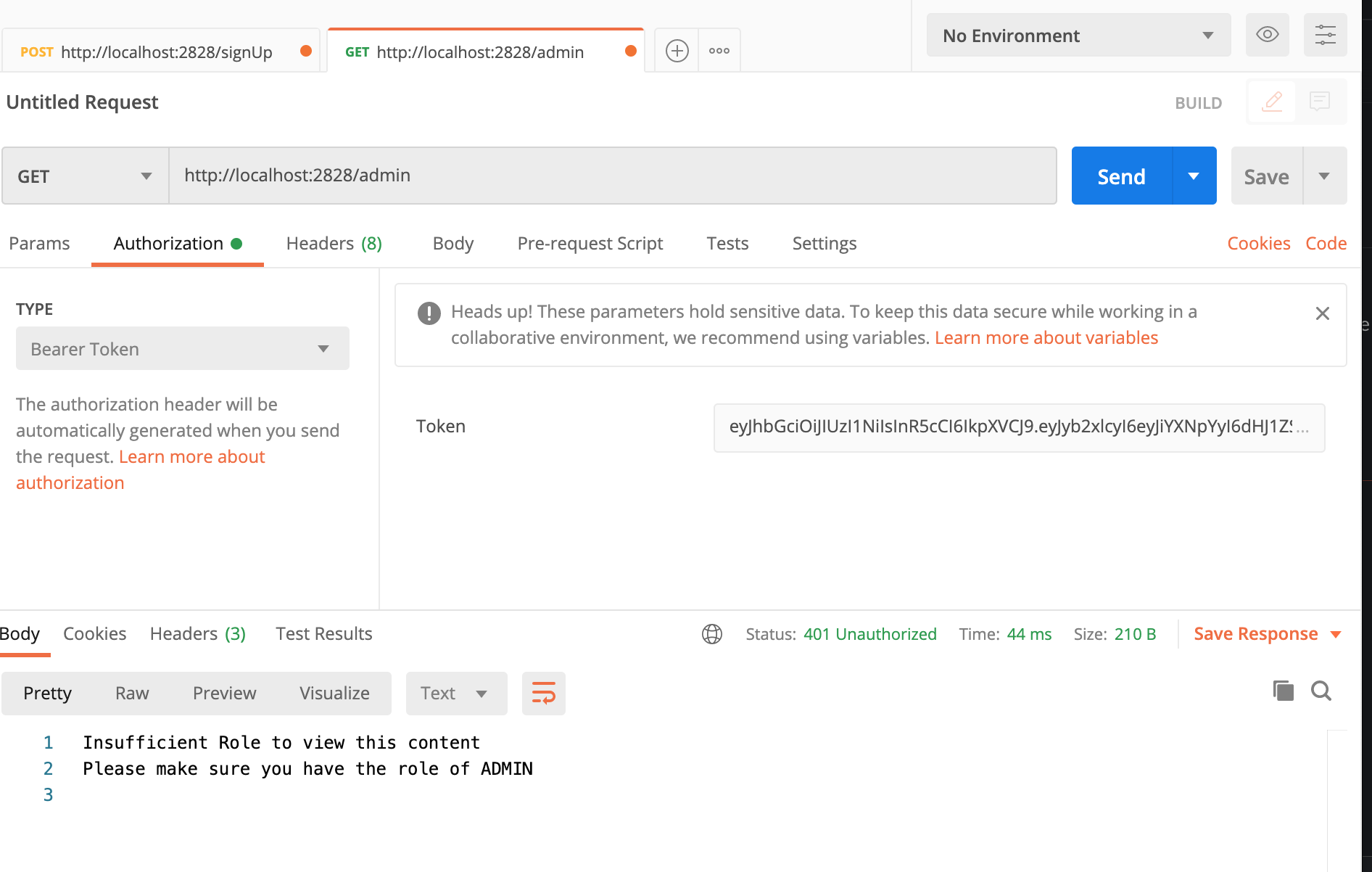
Task: Expand the Text response format dropdown
Action: [x=455, y=694]
